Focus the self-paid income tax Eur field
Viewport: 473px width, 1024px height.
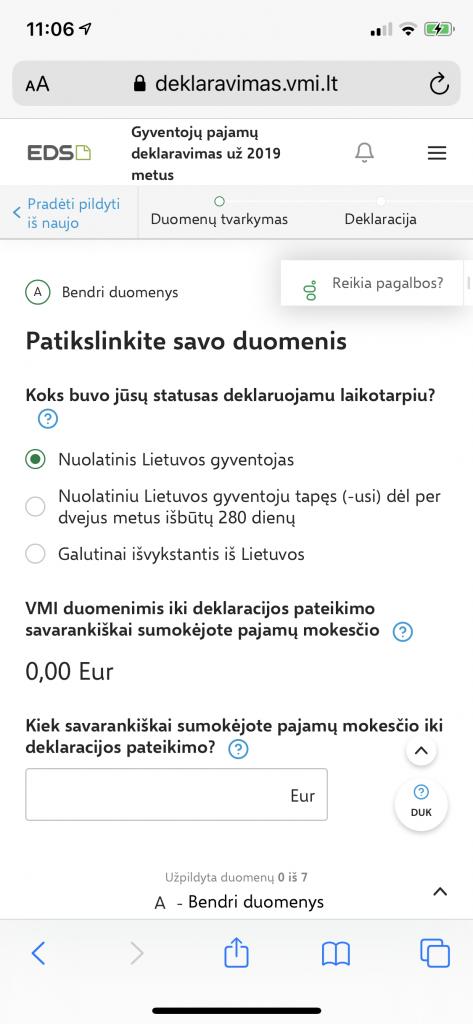pos(176,795)
